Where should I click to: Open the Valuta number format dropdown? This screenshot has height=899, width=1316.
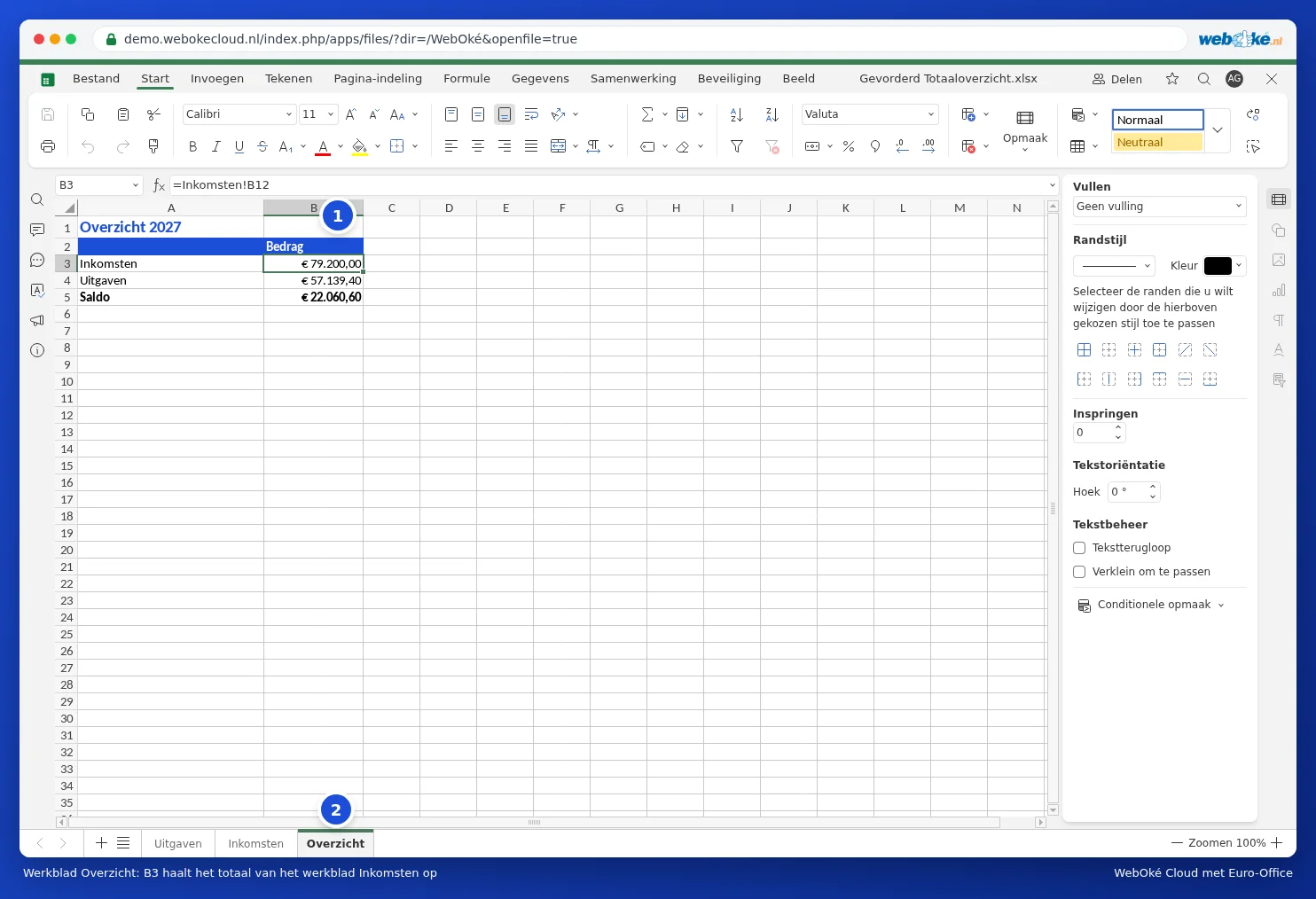pyautogui.click(x=870, y=114)
